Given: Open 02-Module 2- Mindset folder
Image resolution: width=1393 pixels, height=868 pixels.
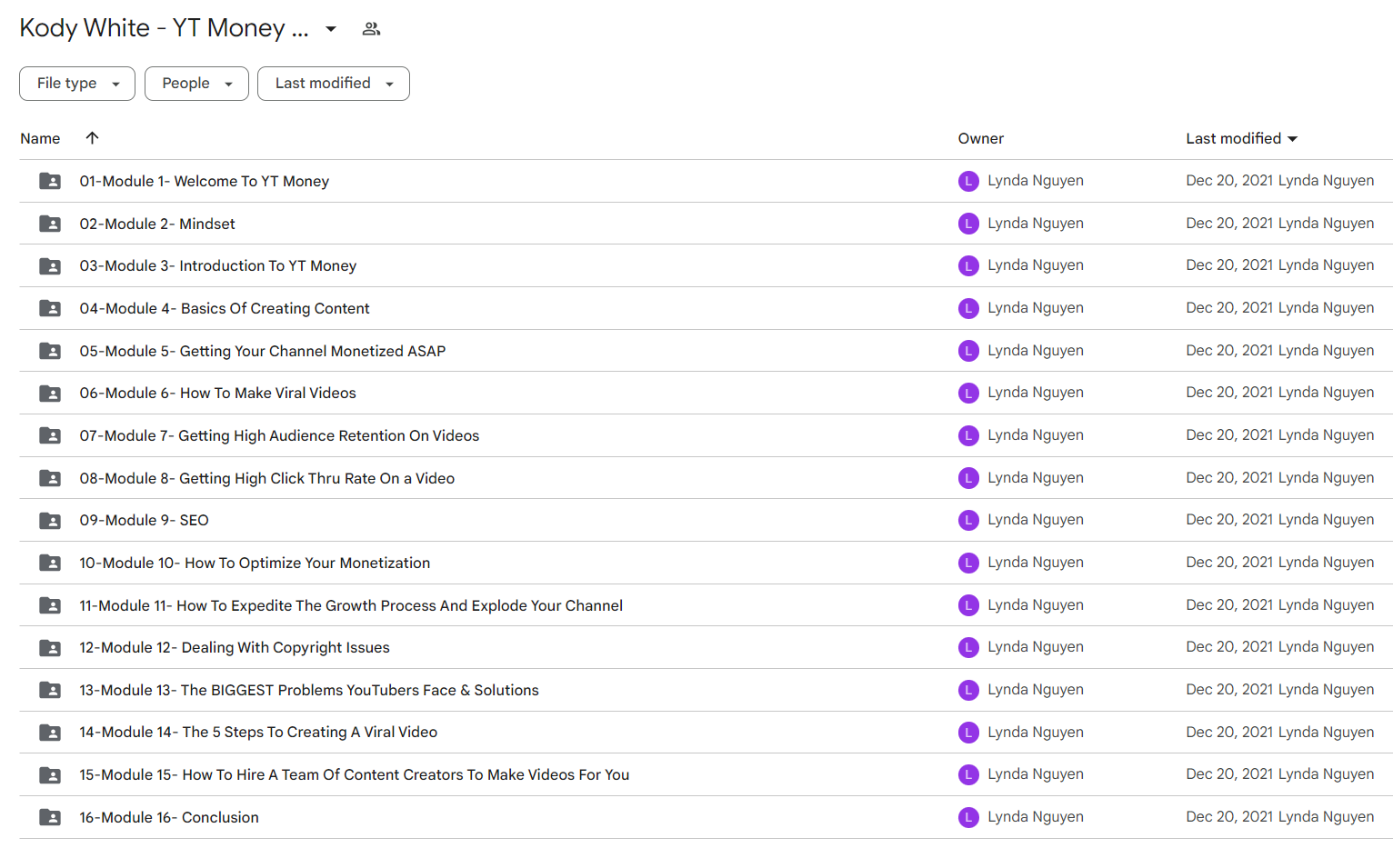Looking at the screenshot, I should (156, 224).
